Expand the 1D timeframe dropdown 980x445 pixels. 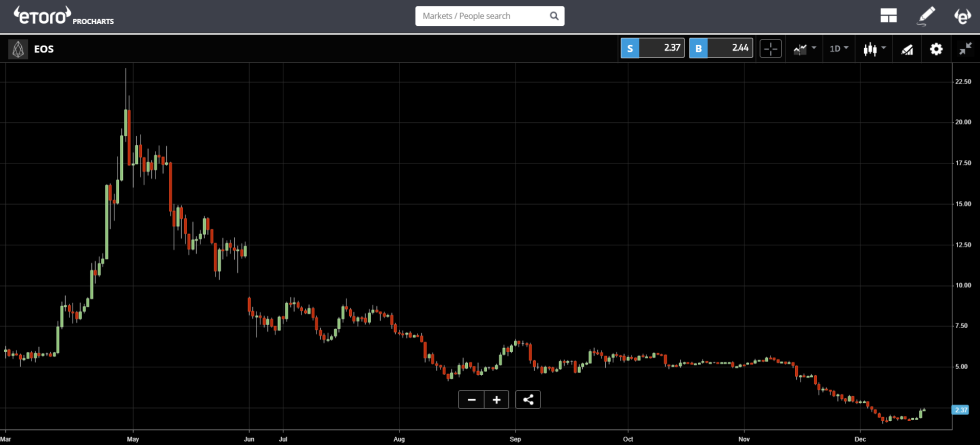838,49
